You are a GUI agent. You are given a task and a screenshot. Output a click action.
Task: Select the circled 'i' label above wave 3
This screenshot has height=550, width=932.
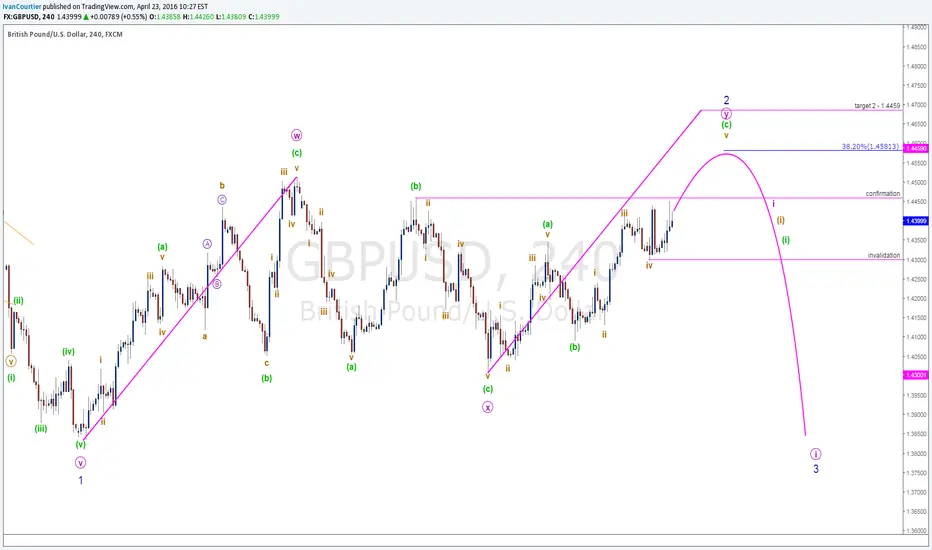click(816, 454)
